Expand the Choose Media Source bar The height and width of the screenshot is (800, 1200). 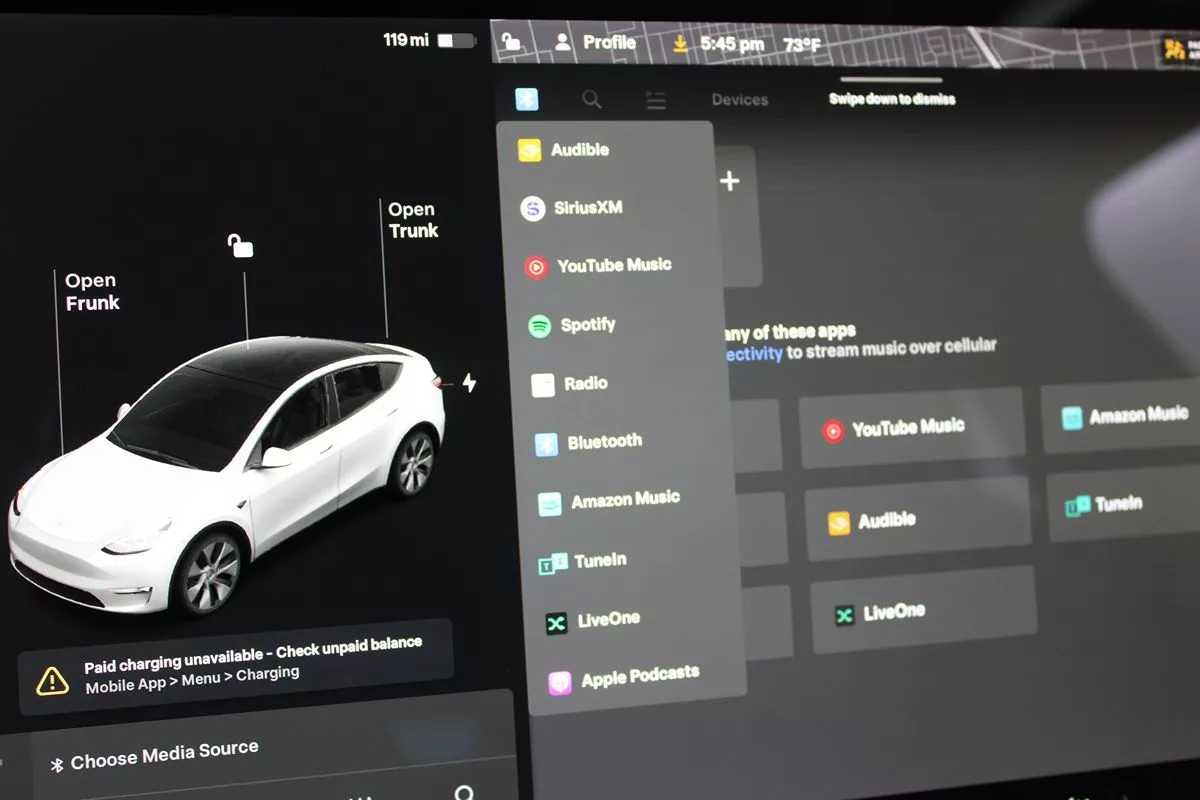click(165, 756)
